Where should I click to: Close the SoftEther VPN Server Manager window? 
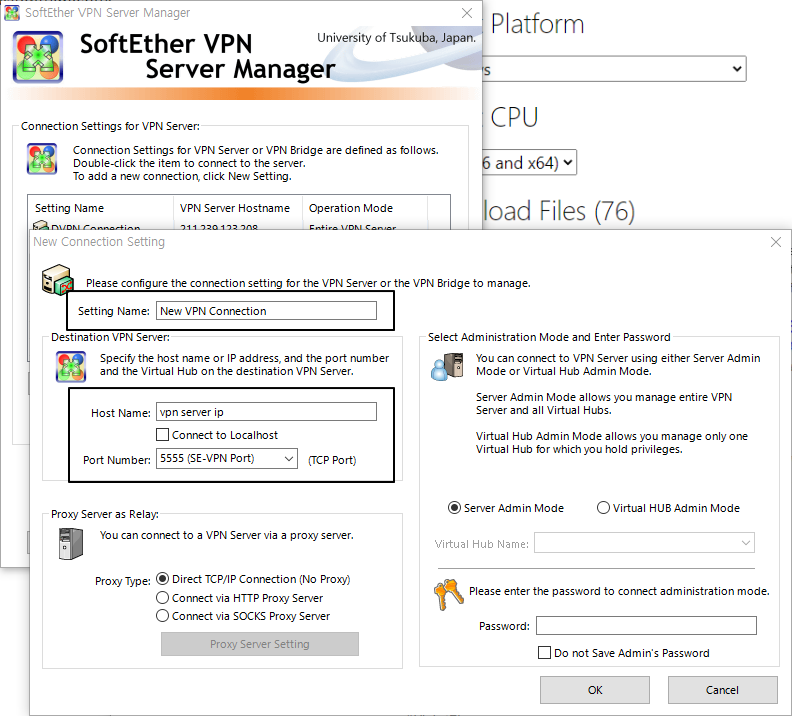[x=467, y=13]
